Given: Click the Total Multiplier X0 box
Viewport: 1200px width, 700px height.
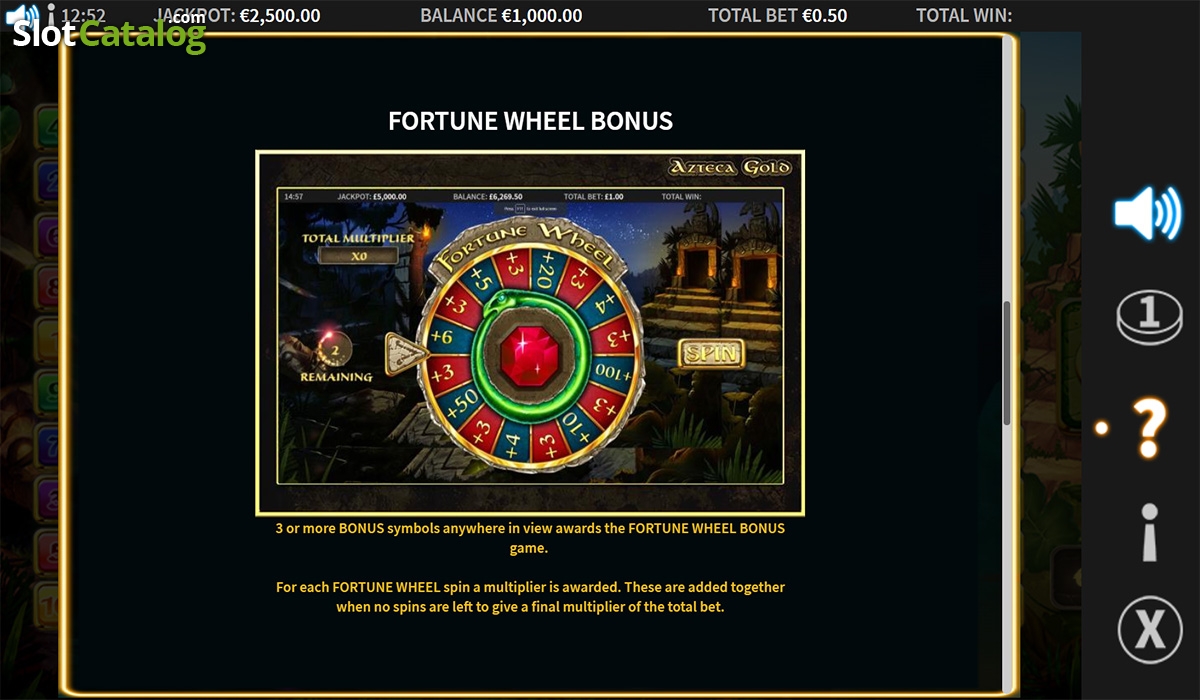Looking at the screenshot, I should pyautogui.click(x=358, y=256).
